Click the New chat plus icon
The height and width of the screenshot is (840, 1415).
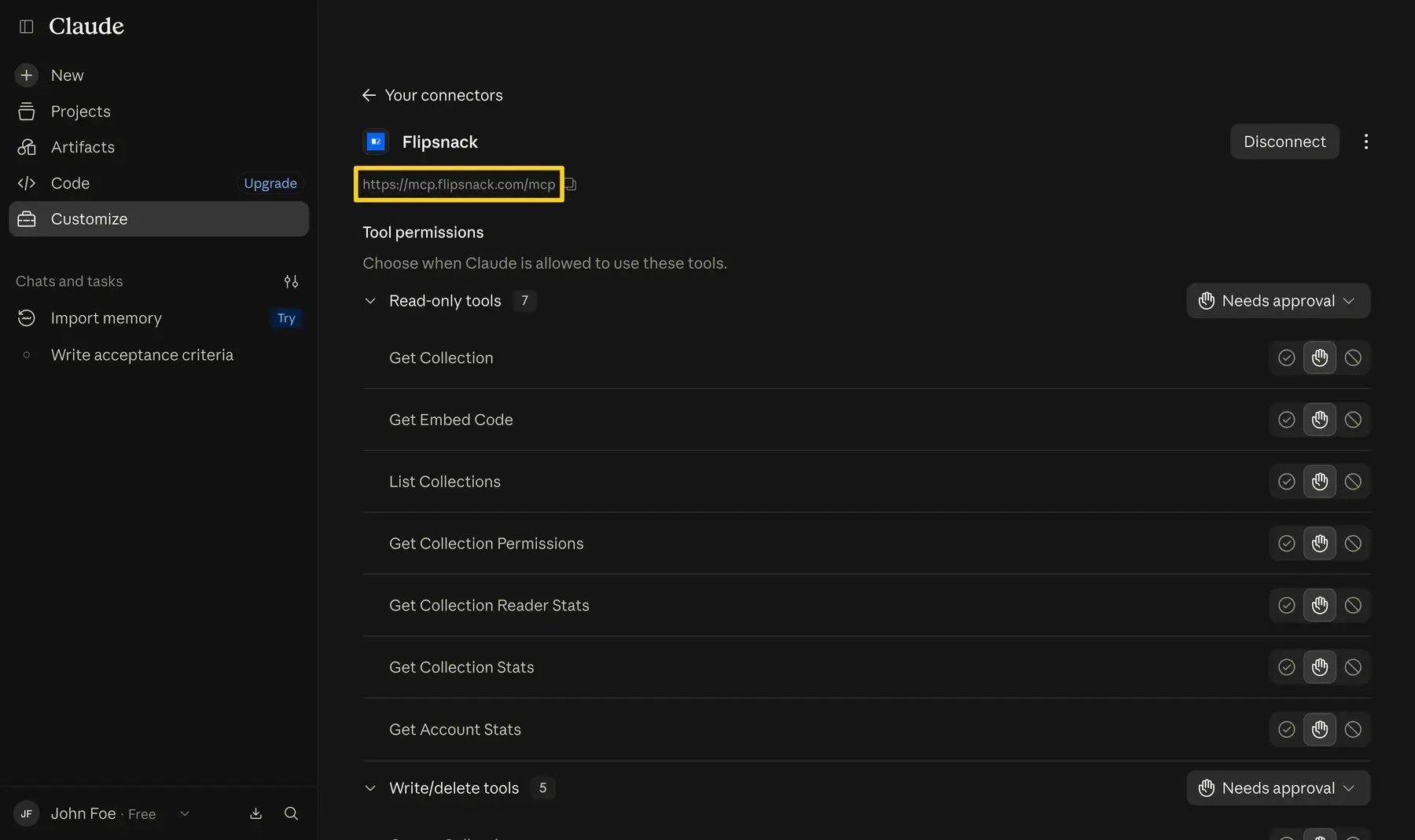tap(26, 75)
